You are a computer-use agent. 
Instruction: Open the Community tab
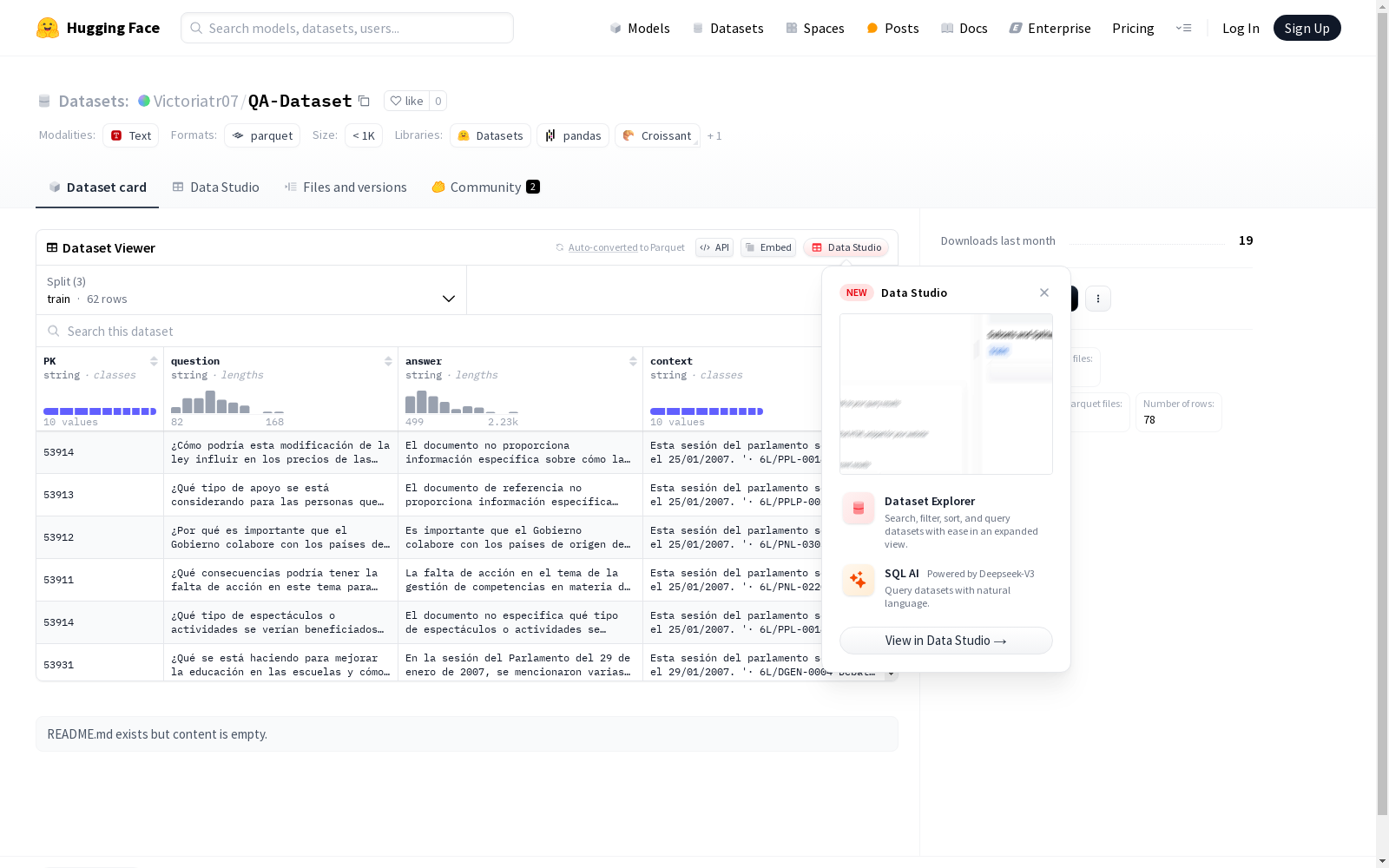(x=485, y=187)
